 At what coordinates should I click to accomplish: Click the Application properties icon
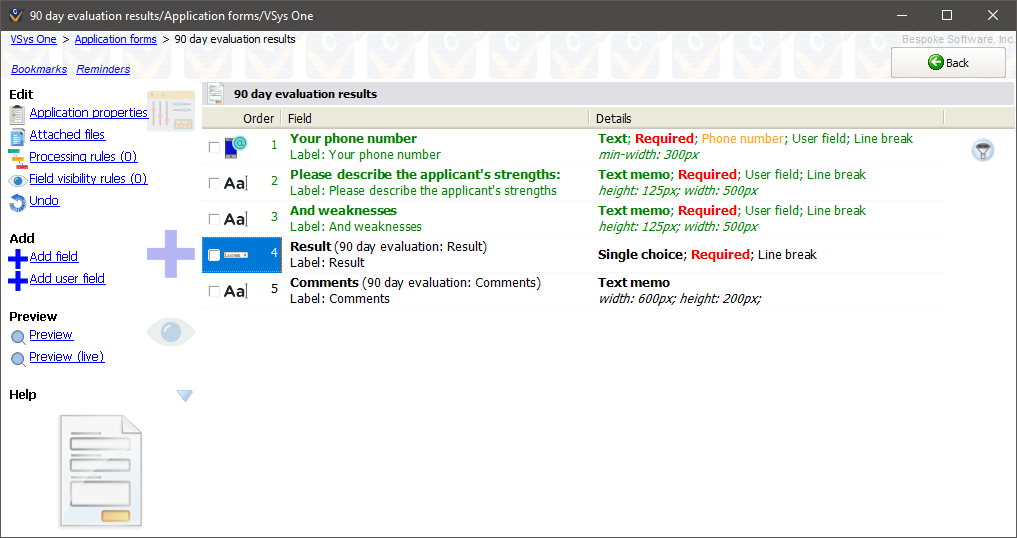click(x=17, y=114)
